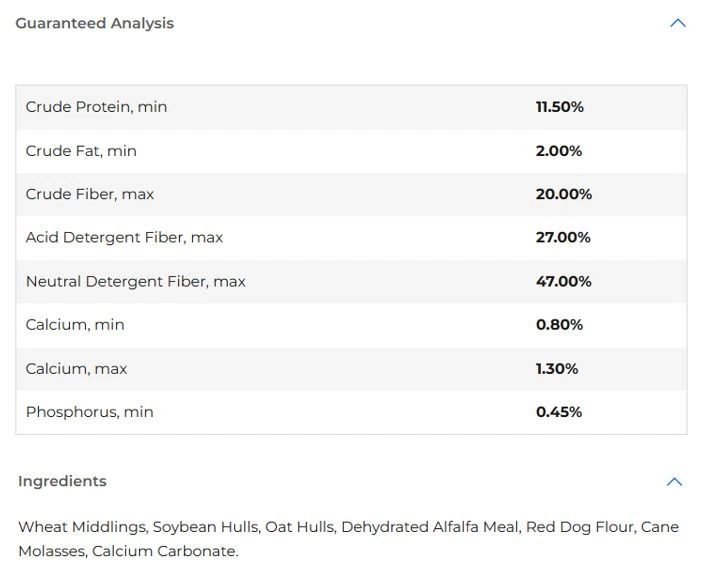The height and width of the screenshot is (581, 702).
Task: Click the 20.00% crude fiber value
Action: pos(563,194)
